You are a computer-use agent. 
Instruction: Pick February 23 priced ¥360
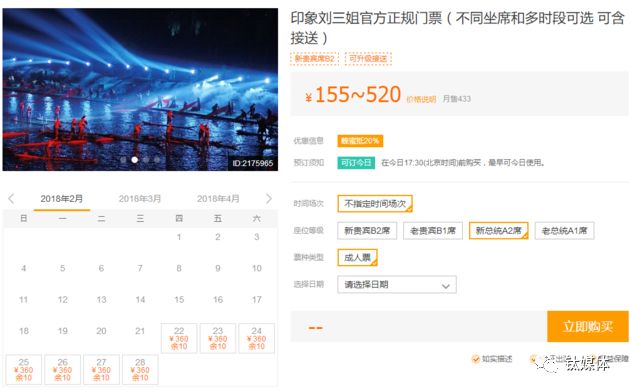(218, 338)
